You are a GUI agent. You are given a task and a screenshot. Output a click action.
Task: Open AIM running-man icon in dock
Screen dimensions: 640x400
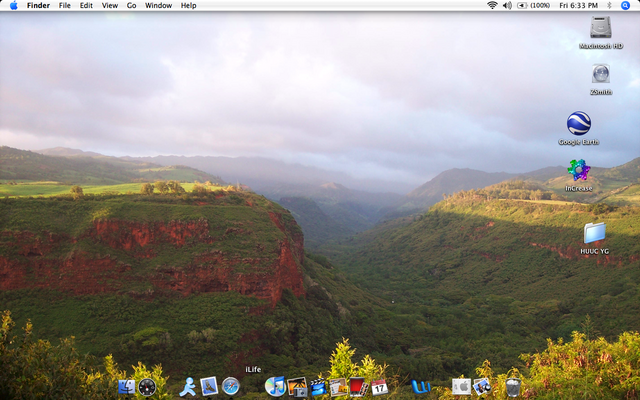pyautogui.click(x=188, y=387)
